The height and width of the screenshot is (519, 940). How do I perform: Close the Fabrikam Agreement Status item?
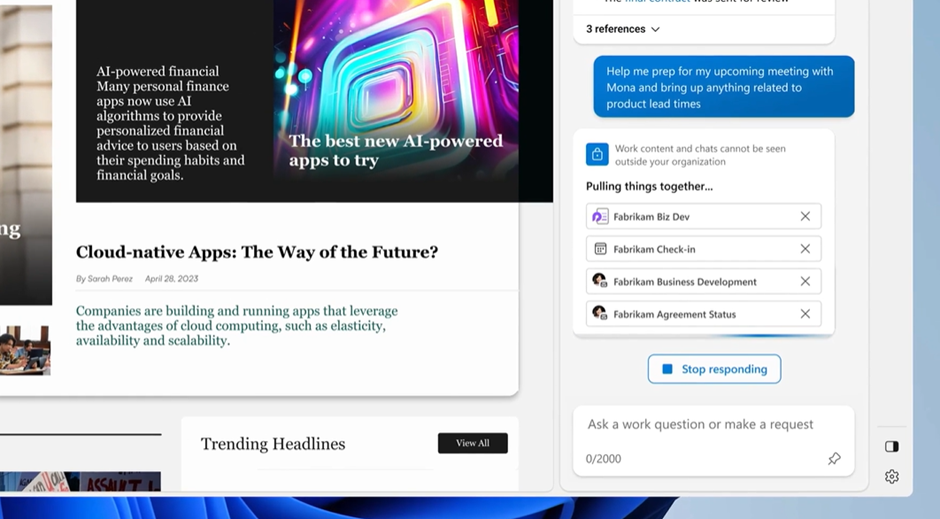click(805, 314)
